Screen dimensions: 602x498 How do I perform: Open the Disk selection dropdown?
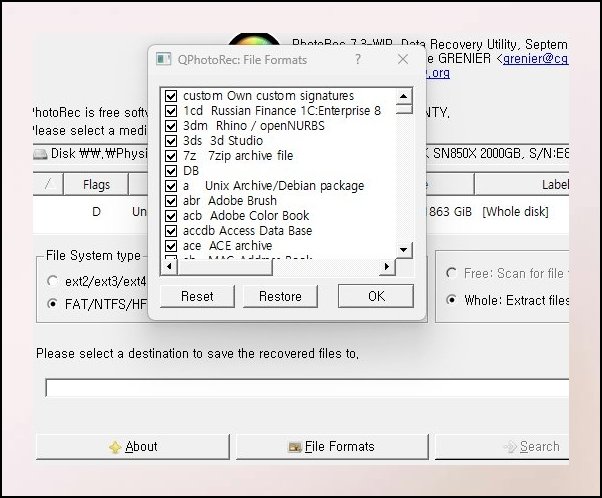coord(301,154)
